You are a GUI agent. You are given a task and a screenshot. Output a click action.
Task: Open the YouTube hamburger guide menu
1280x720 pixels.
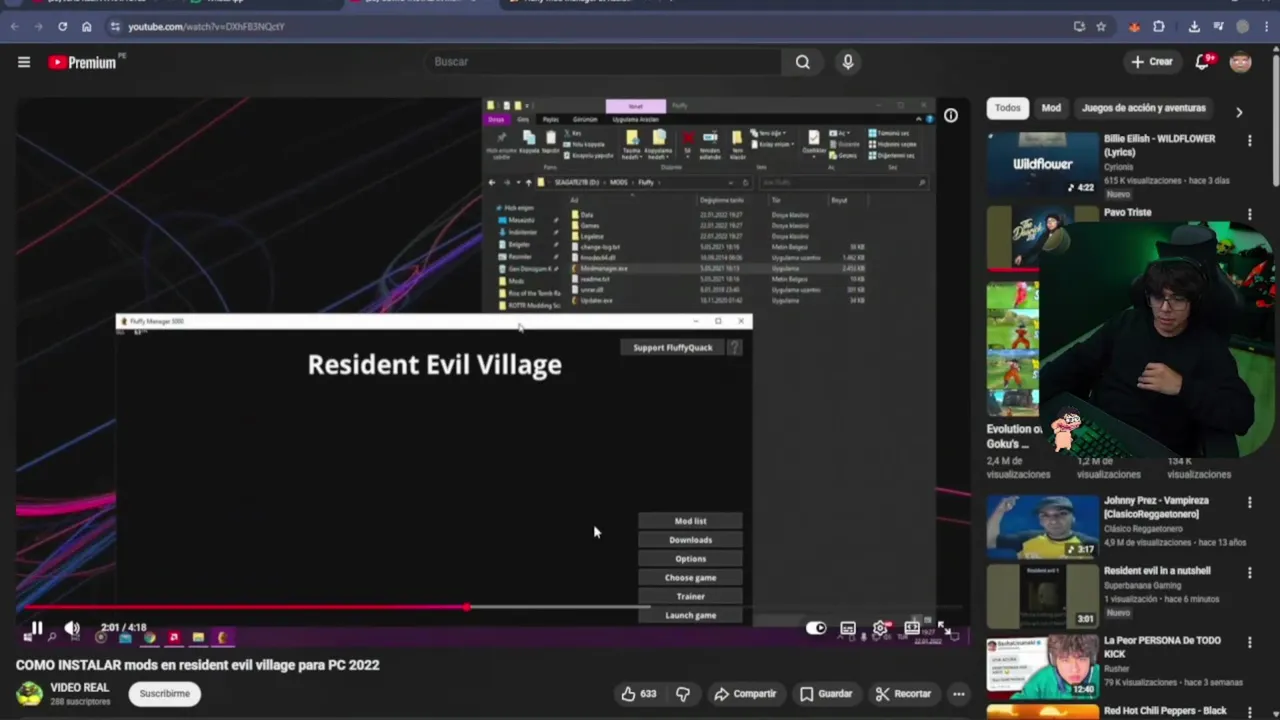pyautogui.click(x=24, y=62)
